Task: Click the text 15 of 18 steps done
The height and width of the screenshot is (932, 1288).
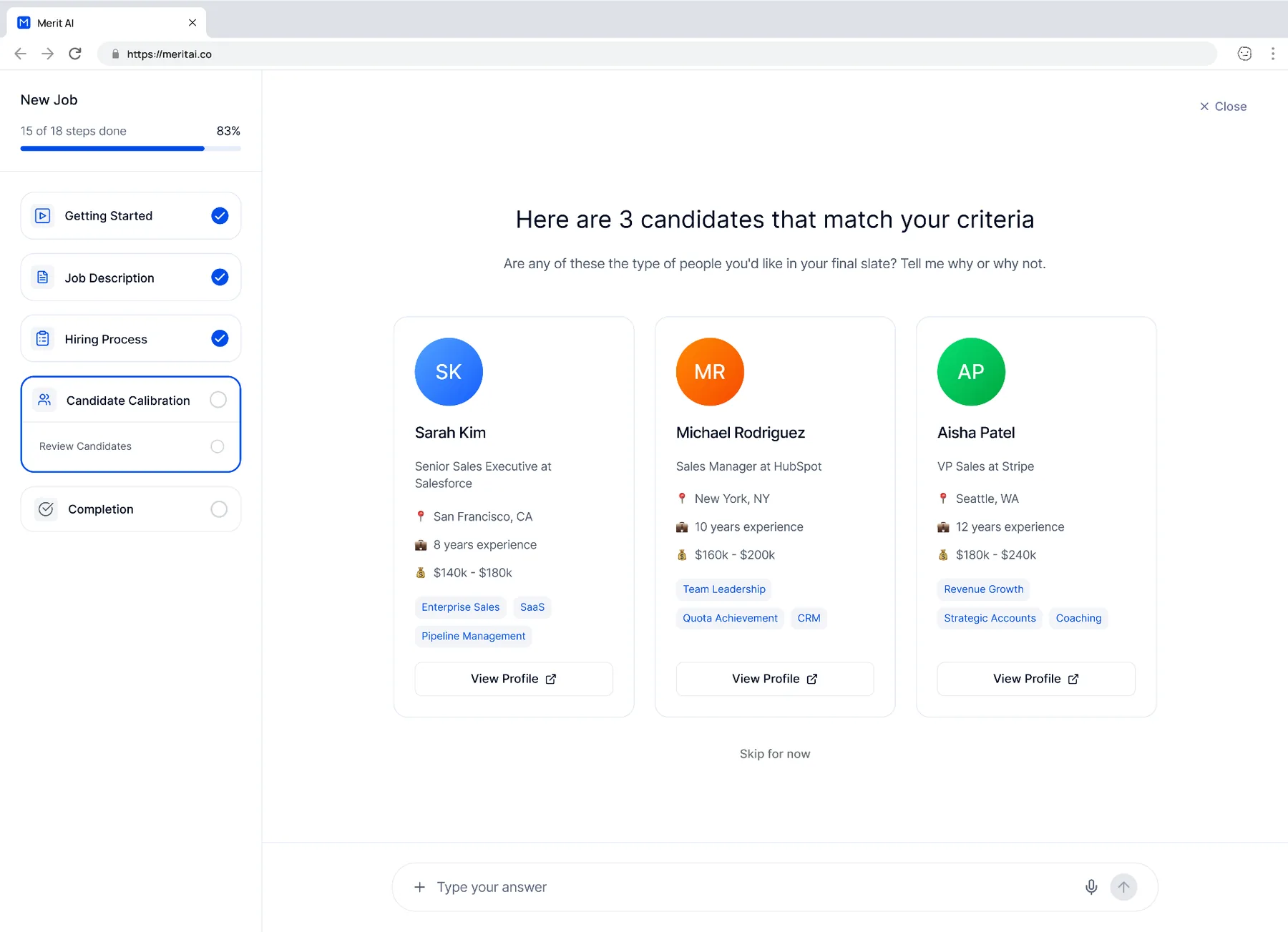Action: 74,131
